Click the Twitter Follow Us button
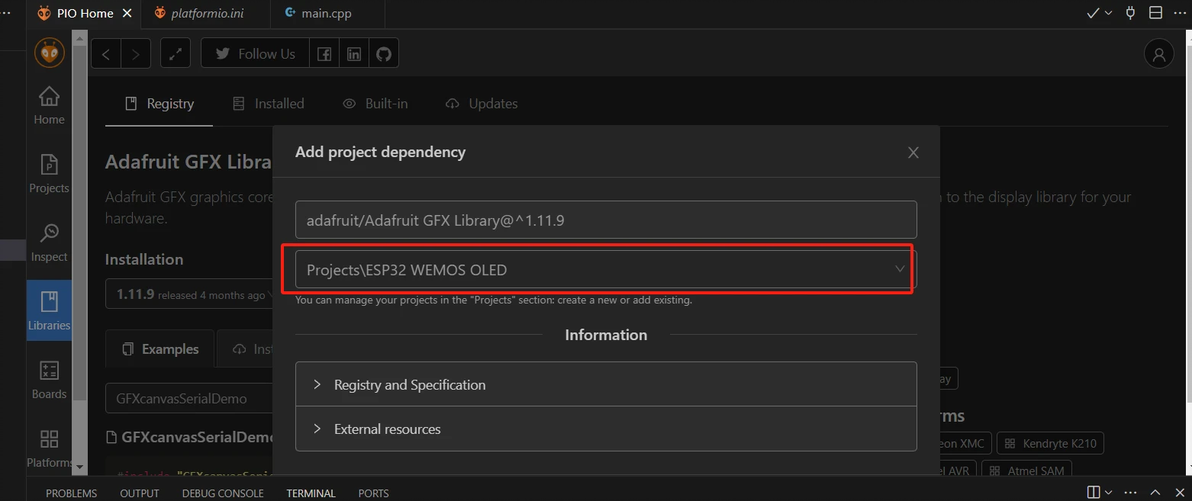The image size is (1192, 501). click(x=255, y=54)
